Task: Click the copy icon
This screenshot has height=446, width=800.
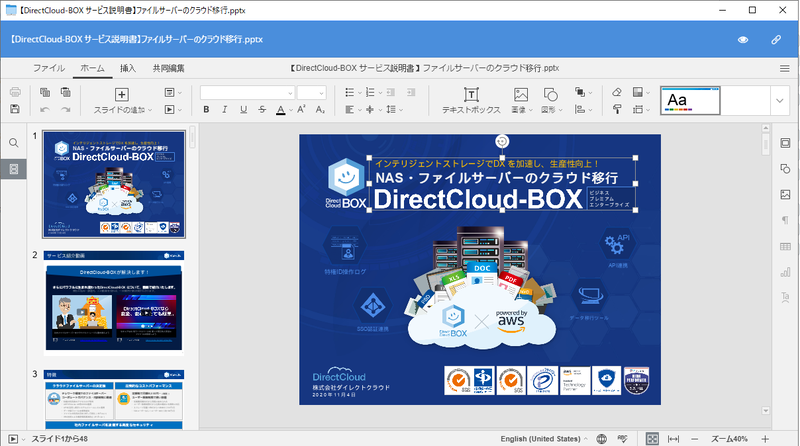Action: point(45,92)
